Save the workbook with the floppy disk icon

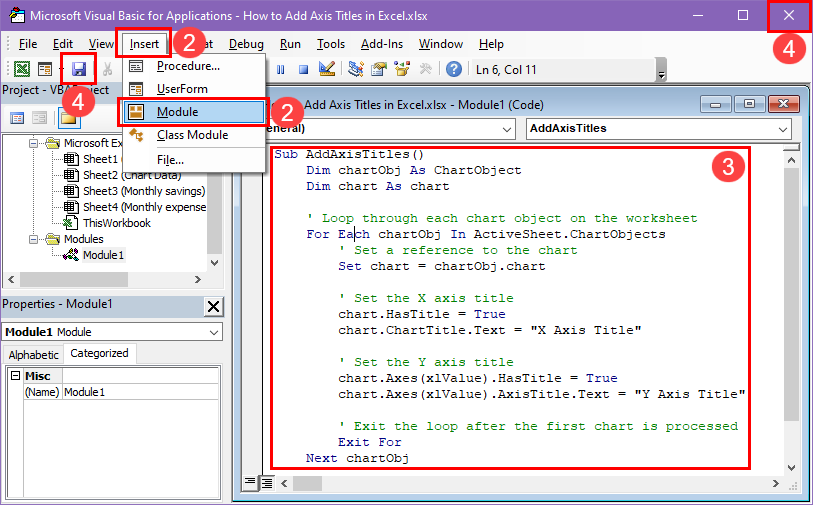[x=79, y=69]
